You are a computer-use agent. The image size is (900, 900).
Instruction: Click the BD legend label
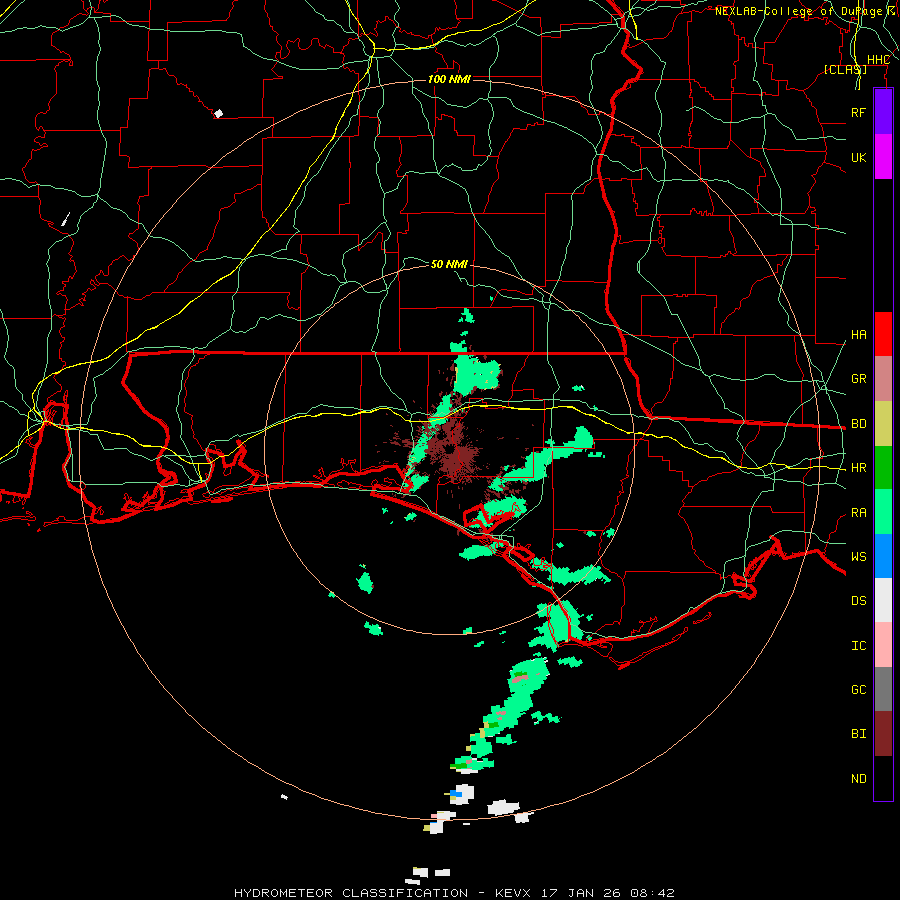point(858,424)
